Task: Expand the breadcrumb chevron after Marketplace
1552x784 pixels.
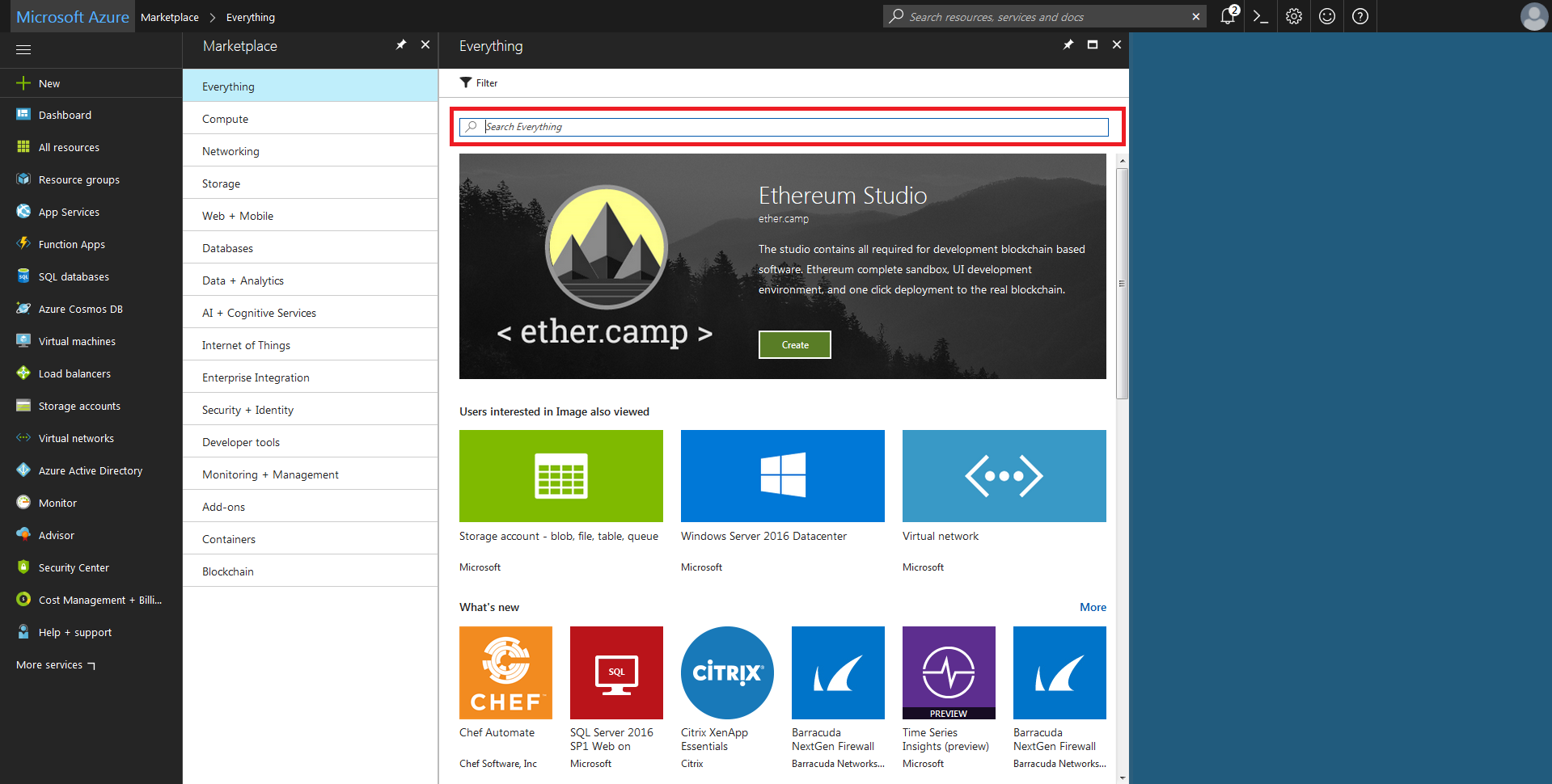Action: 213,17
